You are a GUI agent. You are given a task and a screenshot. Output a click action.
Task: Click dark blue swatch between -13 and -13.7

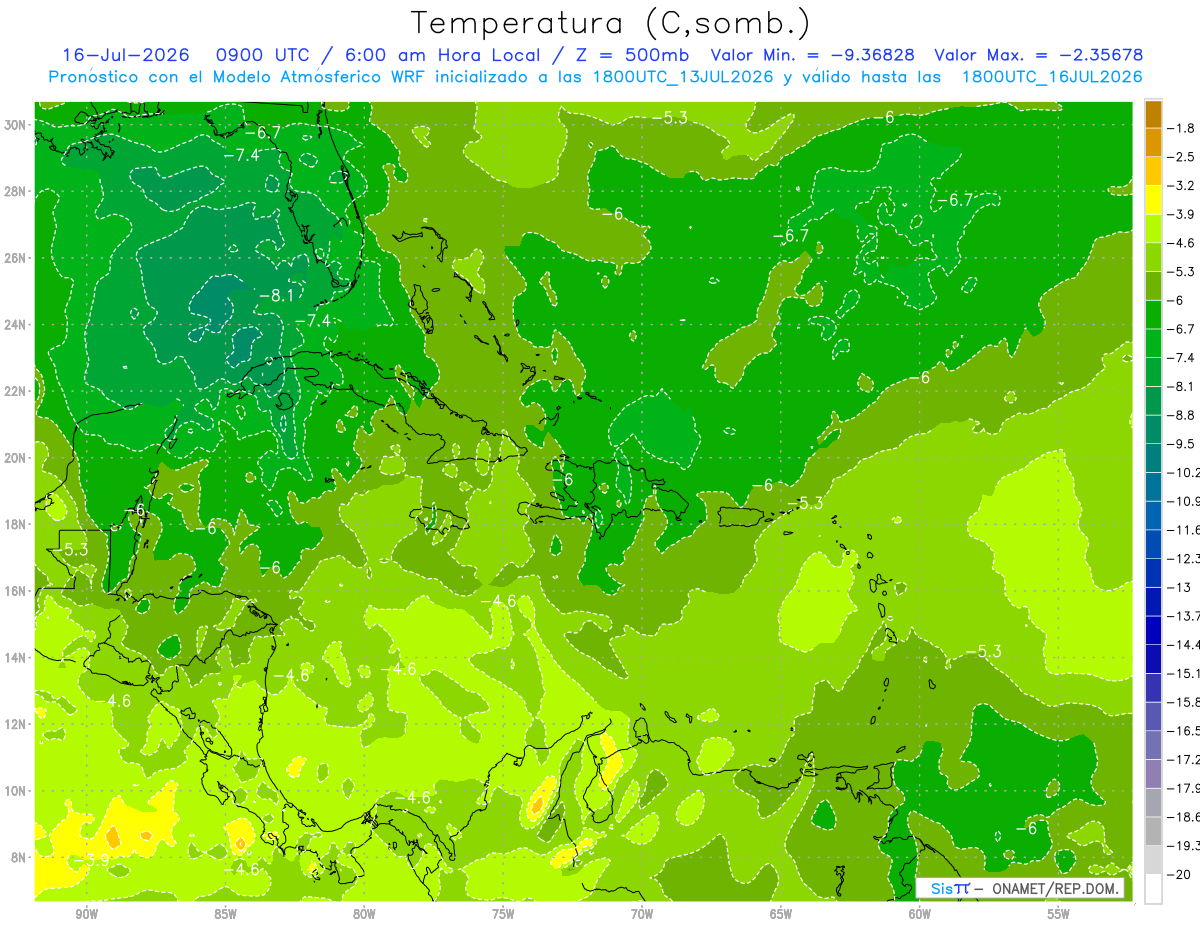point(1153,601)
